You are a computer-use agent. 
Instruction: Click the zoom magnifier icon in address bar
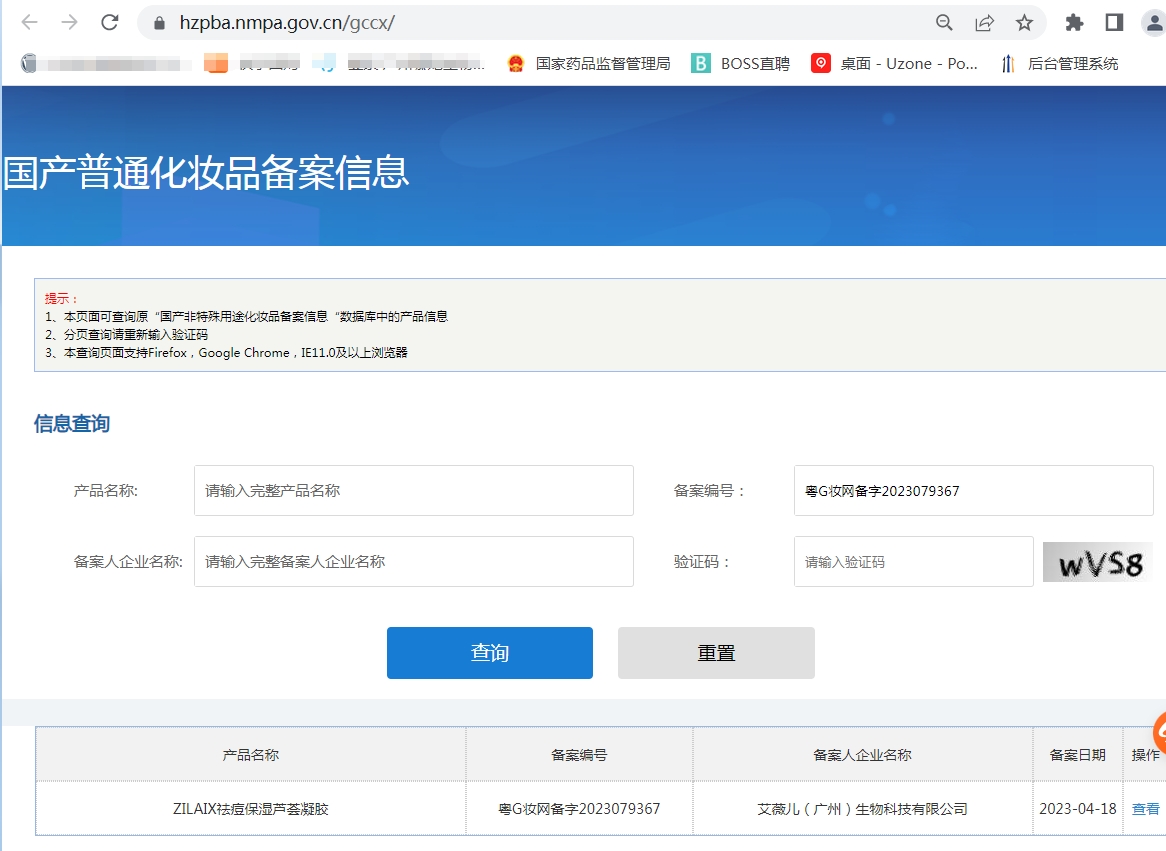[944, 22]
